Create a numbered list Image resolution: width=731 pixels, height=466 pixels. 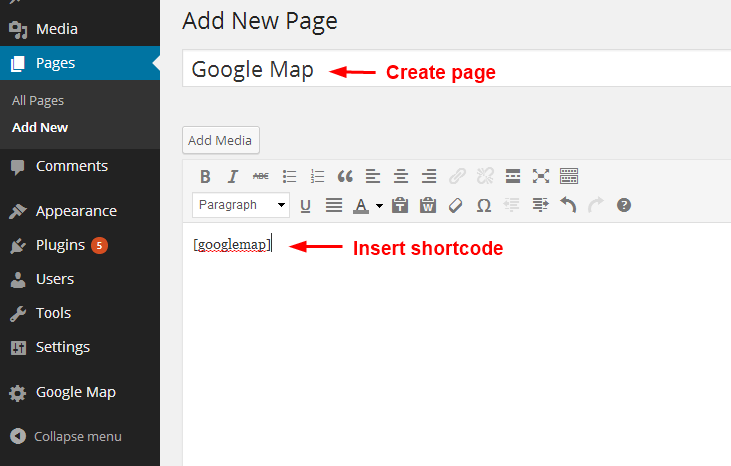click(317, 177)
